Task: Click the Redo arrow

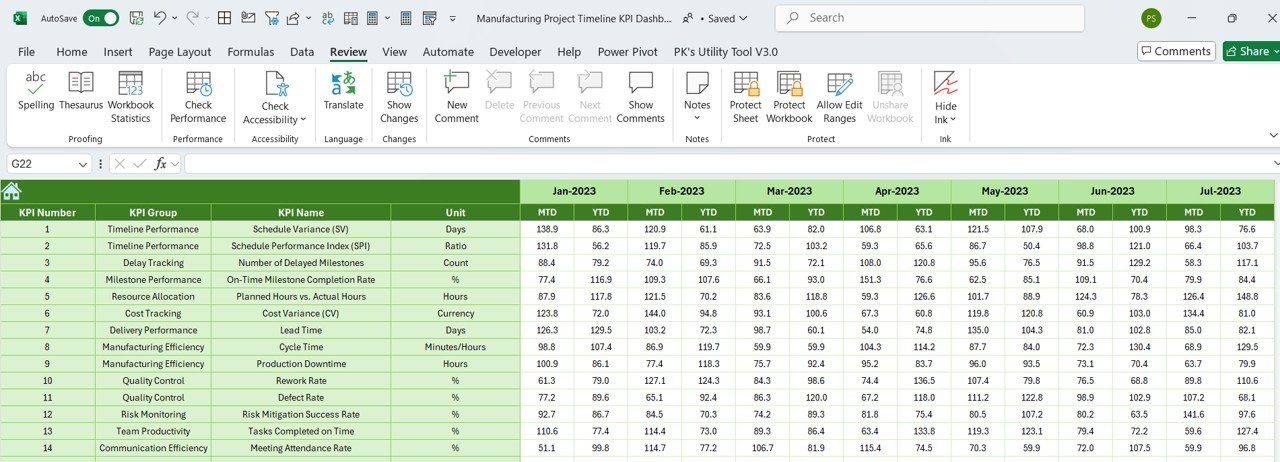Action: pos(192,18)
